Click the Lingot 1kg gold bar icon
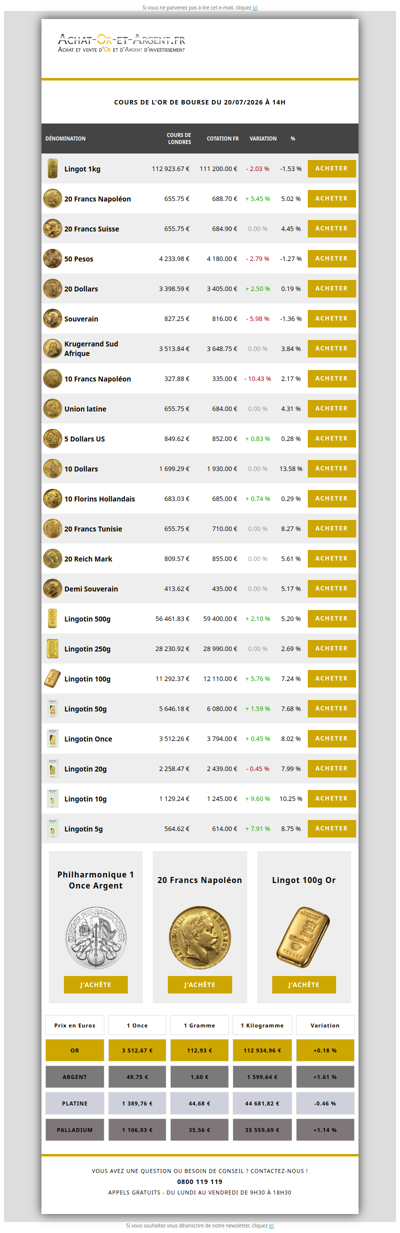The width and height of the screenshot is (400, 1233). tap(52, 169)
